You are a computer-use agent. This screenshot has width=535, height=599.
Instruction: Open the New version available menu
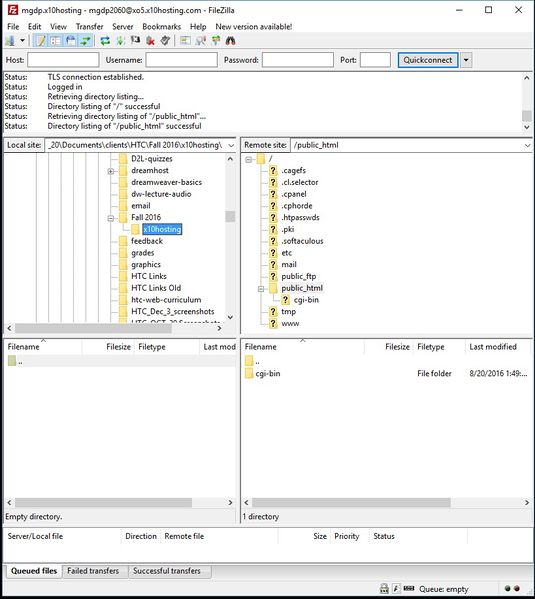[x=254, y=27]
